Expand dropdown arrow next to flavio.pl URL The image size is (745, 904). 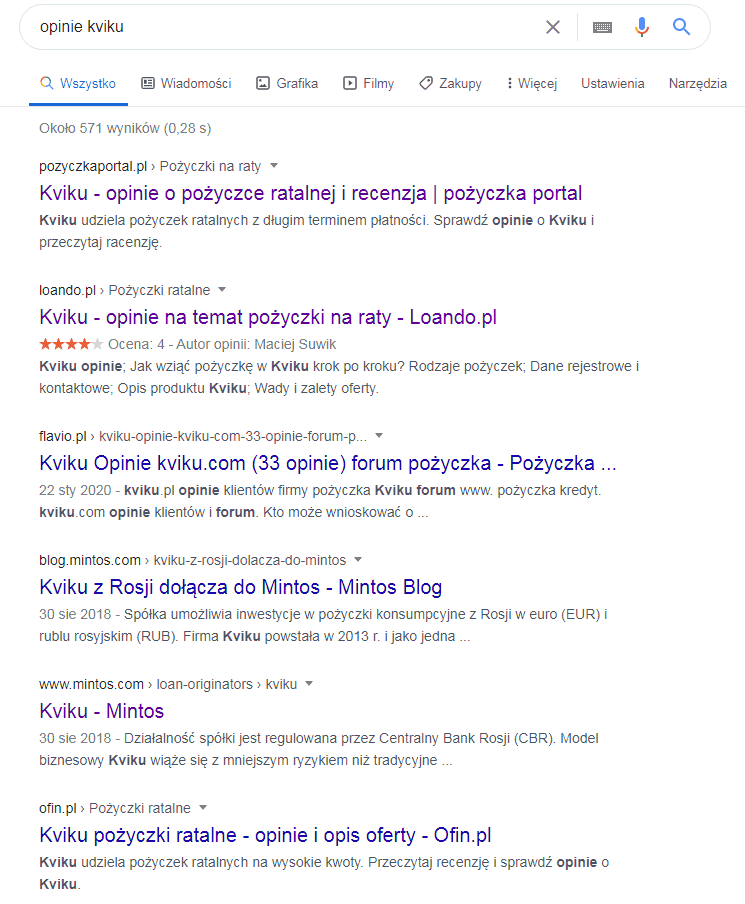[379, 436]
